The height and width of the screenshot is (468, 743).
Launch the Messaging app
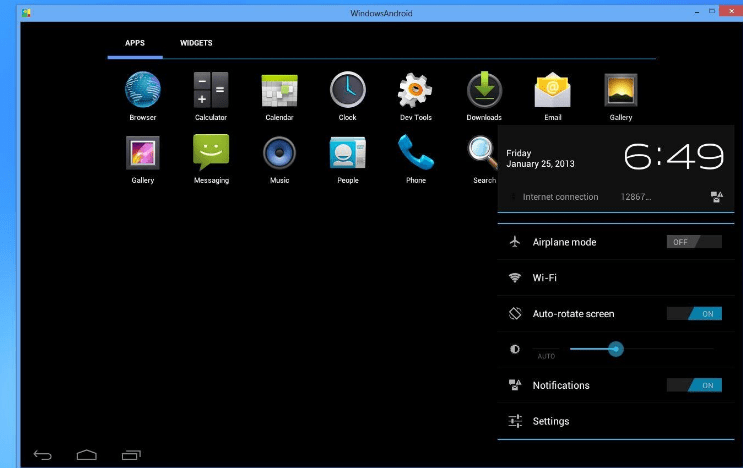coord(211,153)
